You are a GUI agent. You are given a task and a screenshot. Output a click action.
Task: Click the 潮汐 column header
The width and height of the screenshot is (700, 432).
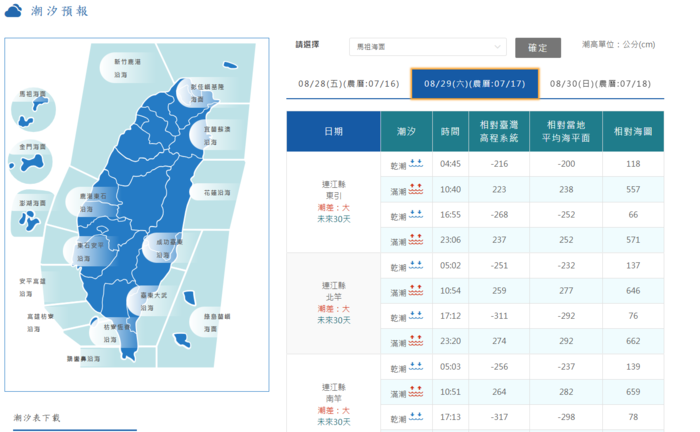(x=406, y=131)
